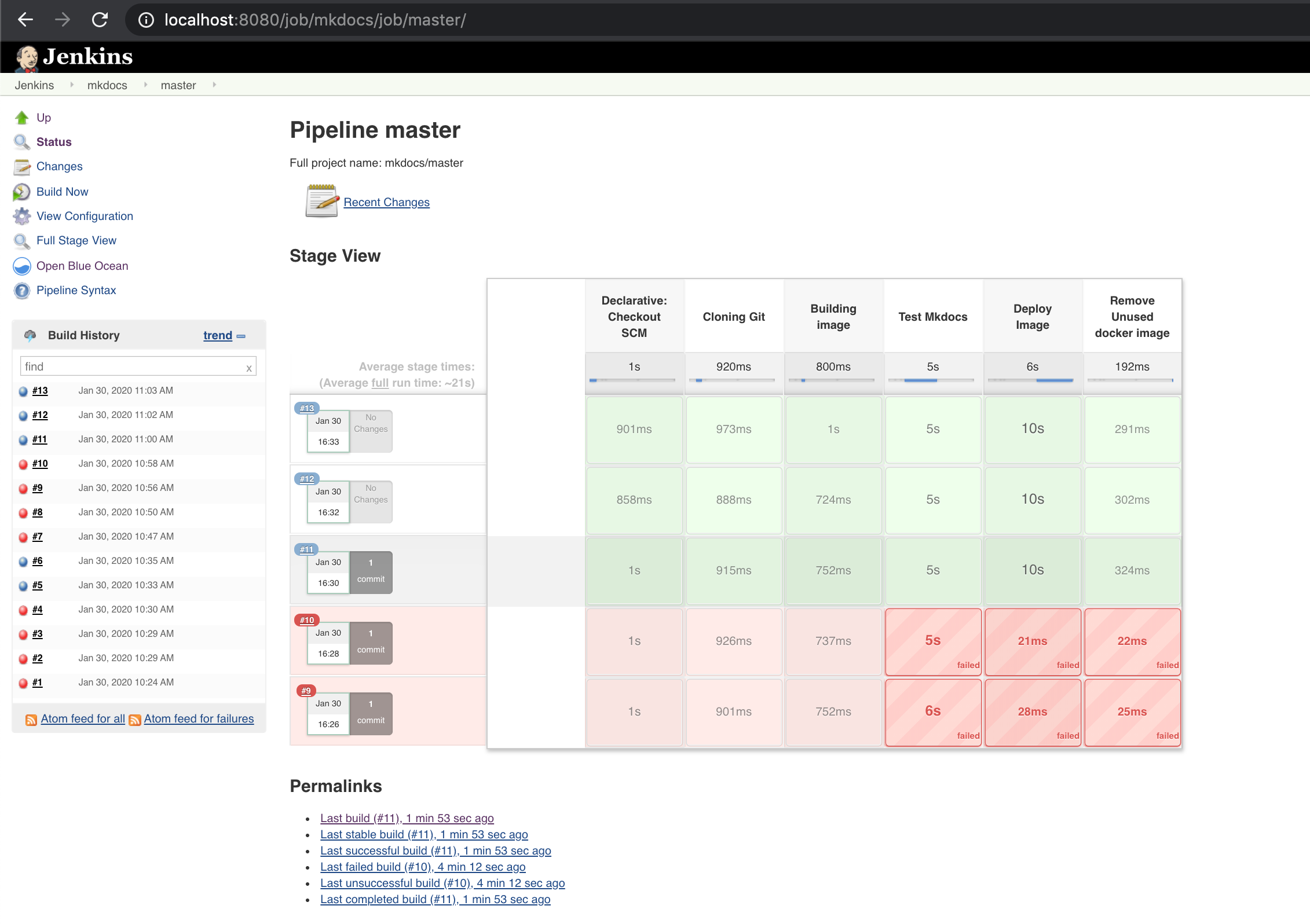This screenshot has width=1310, height=924.
Task: Clear the find box with x
Action: tap(249, 368)
